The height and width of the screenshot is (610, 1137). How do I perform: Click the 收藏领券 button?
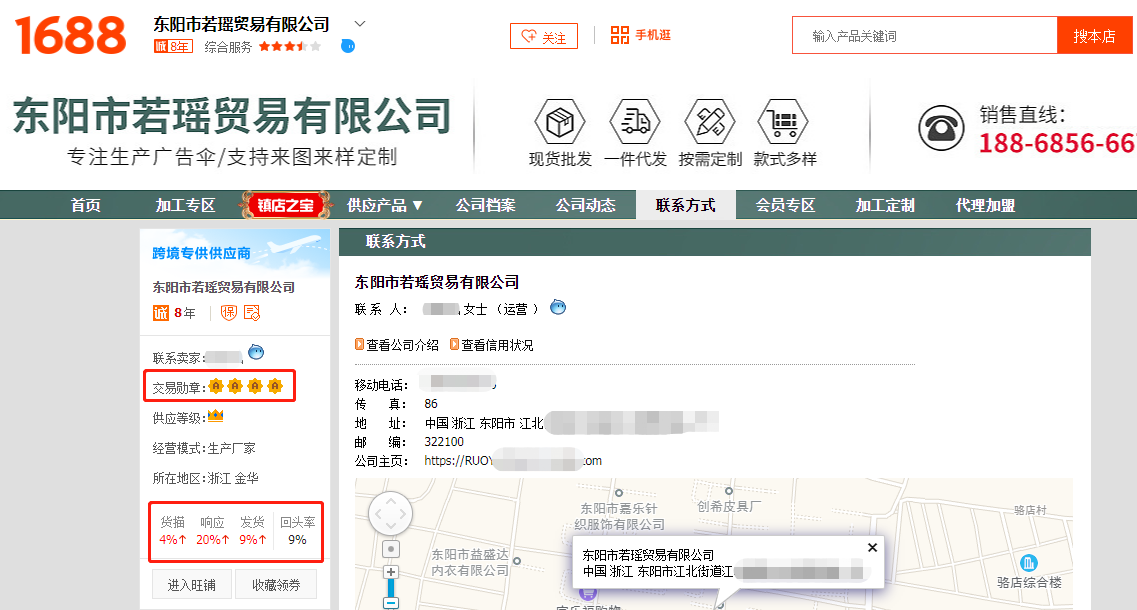(276, 585)
